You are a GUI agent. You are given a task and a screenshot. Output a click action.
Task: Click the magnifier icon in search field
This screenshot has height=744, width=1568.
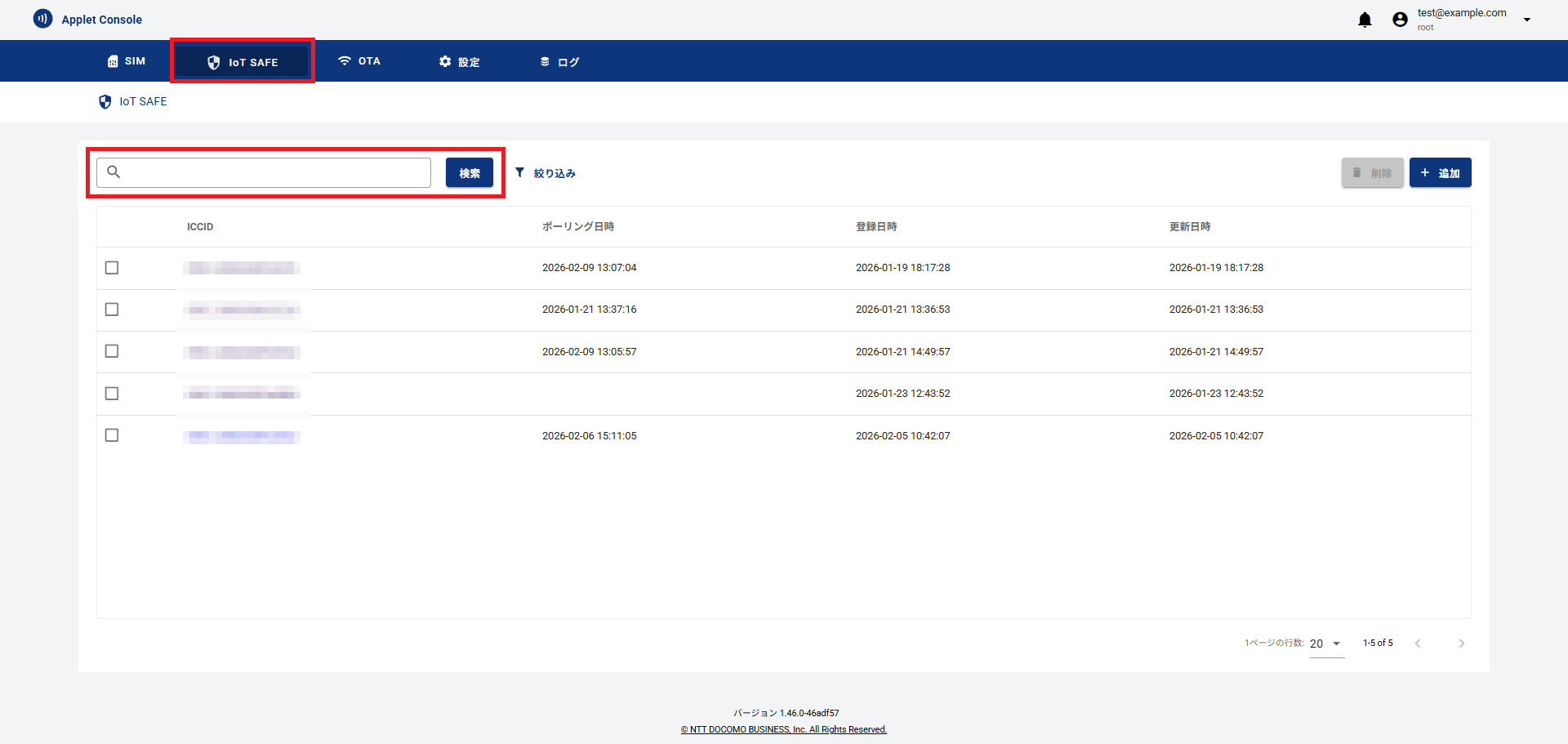click(x=114, y=172)
